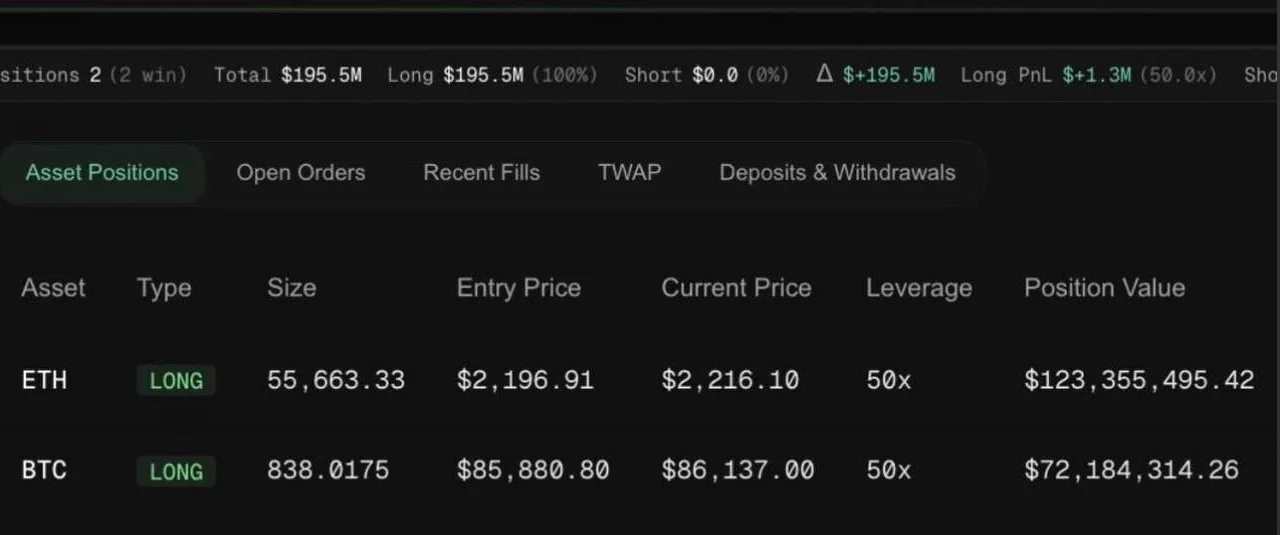The height and width of the screenshot is (535, 1280).
Task: Click the LONG badge in the ETH row
Action: [x=176, y=380]
